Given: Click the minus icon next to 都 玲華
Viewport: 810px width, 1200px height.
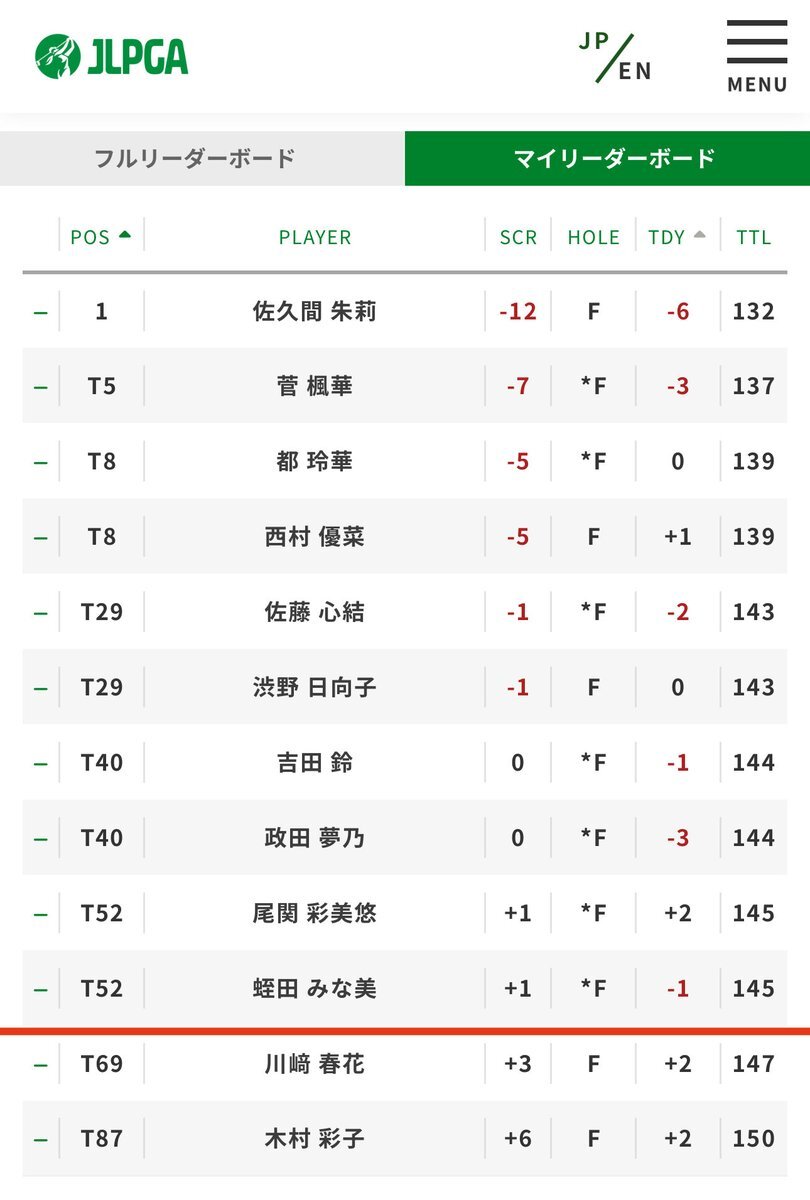Looking at the screenshot, I should pos(40,461).
